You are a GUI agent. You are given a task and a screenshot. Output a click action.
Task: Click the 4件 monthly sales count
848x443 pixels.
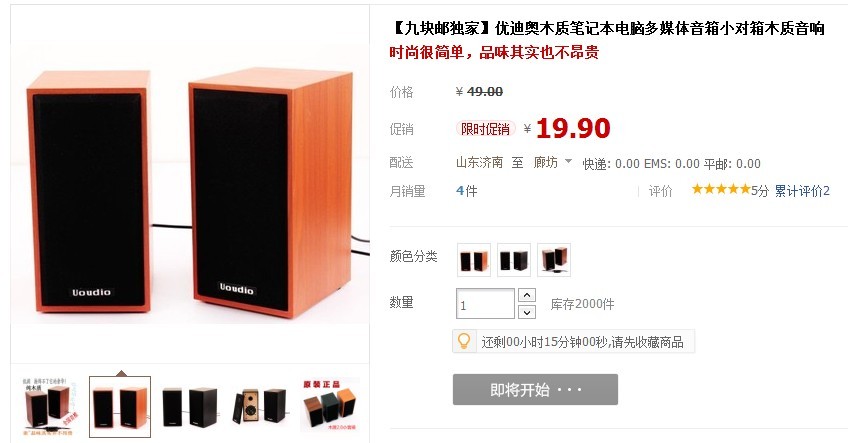[467, 191]
